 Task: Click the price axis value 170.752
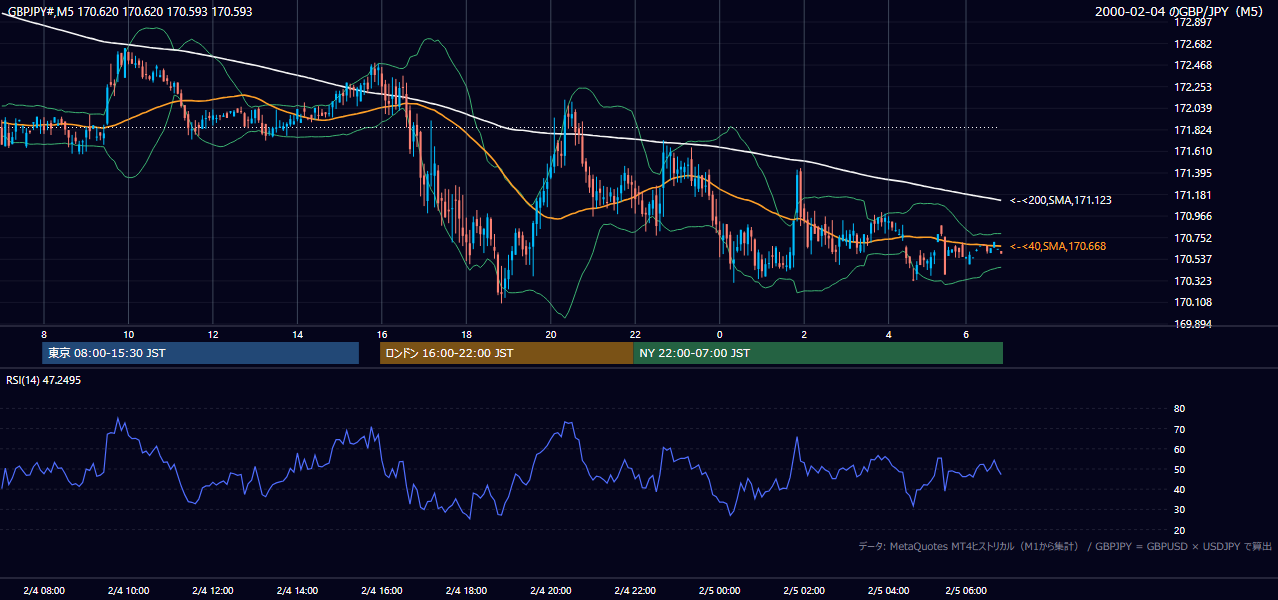coord(1193,238)
